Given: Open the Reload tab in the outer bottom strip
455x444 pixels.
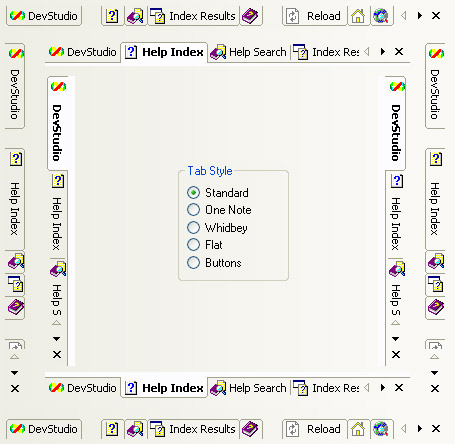Looking at the screenshot, I should point(315,429).
